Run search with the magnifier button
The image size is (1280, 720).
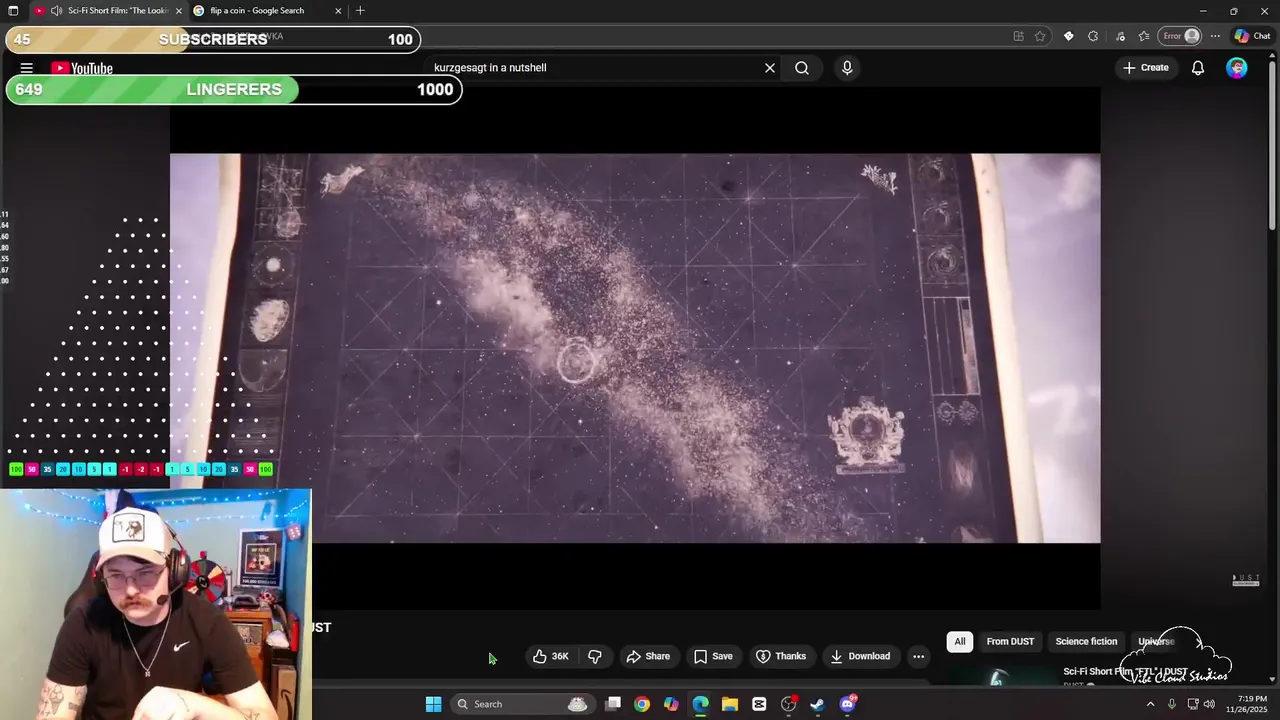(802, 68)
